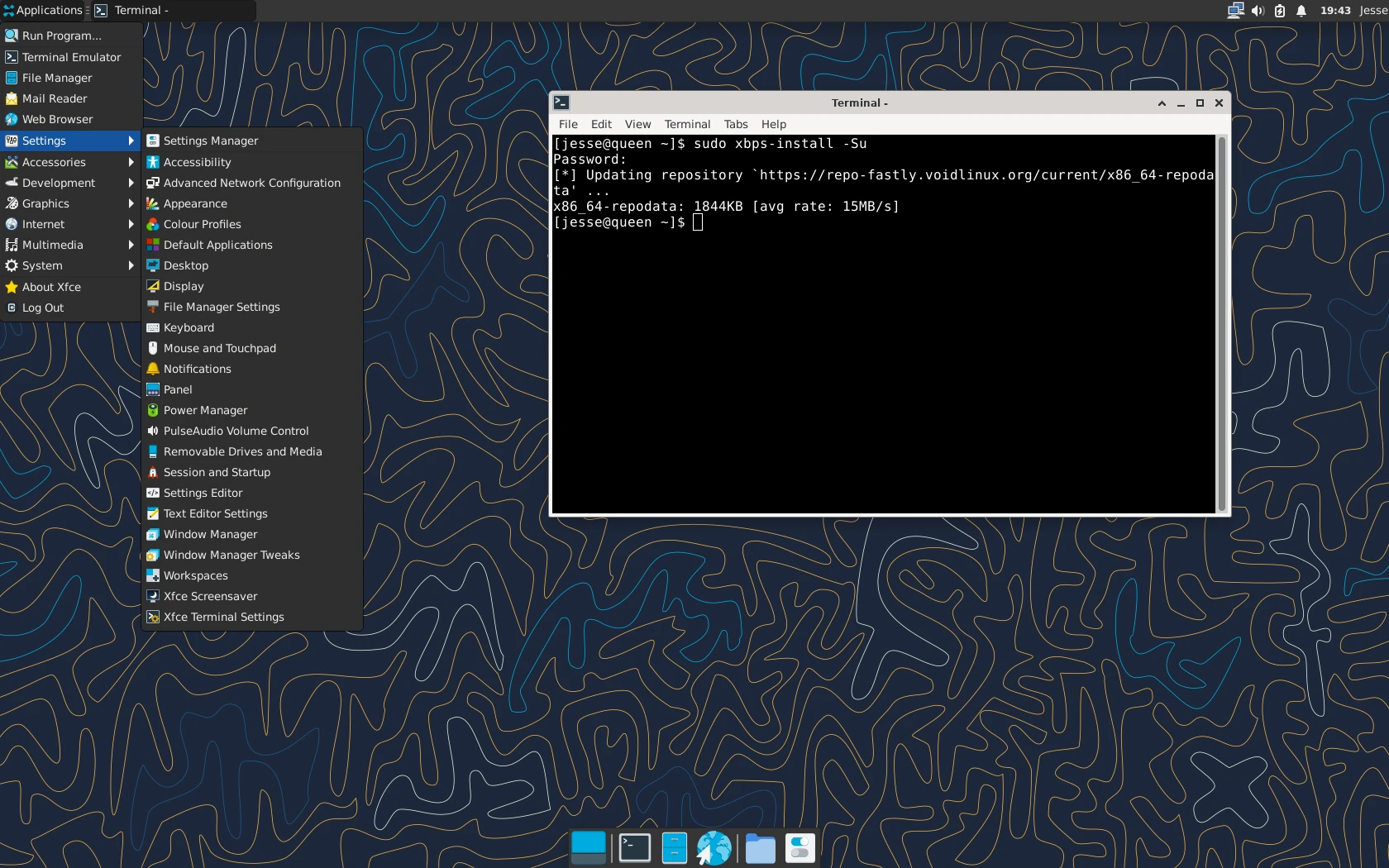Click the Applications menu button

point(43,11)
